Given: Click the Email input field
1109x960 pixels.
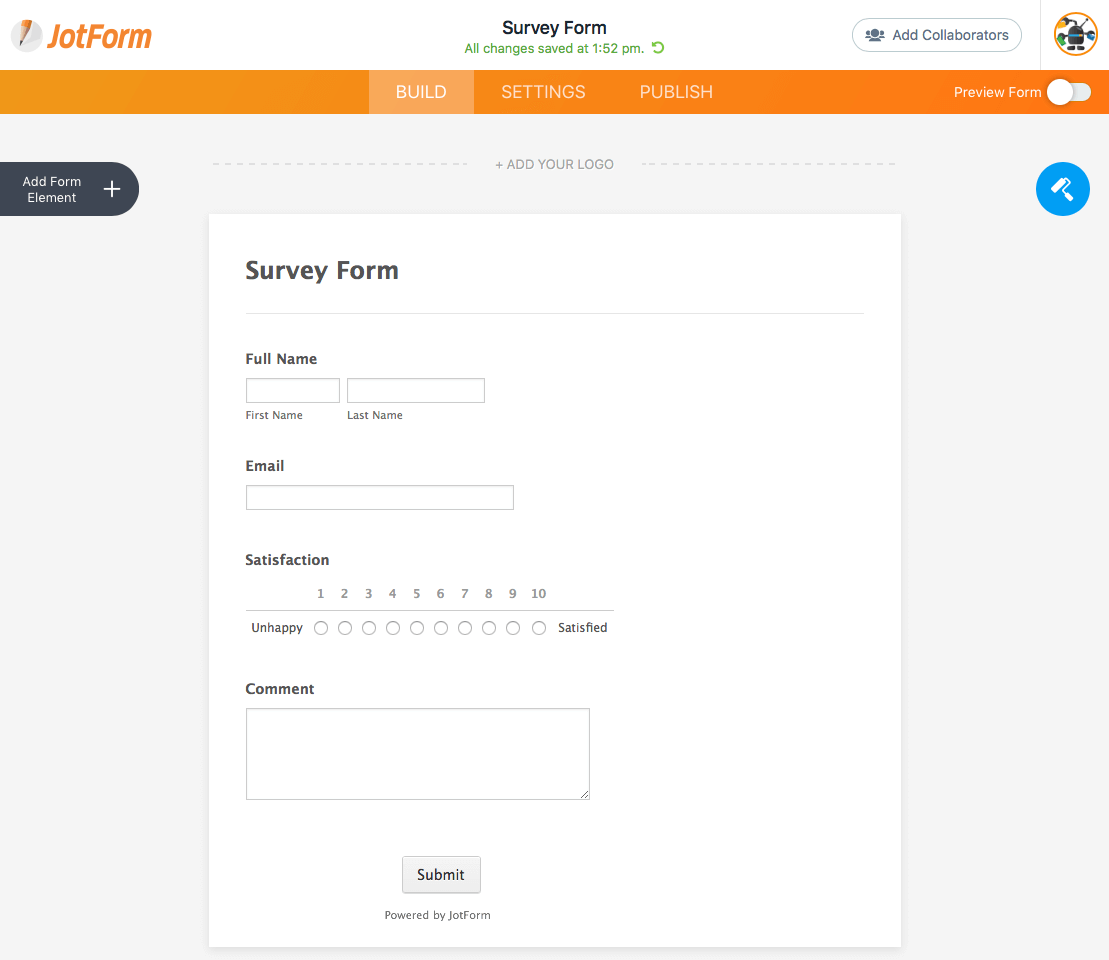Looking at the screenshot, I should (380, 497).
